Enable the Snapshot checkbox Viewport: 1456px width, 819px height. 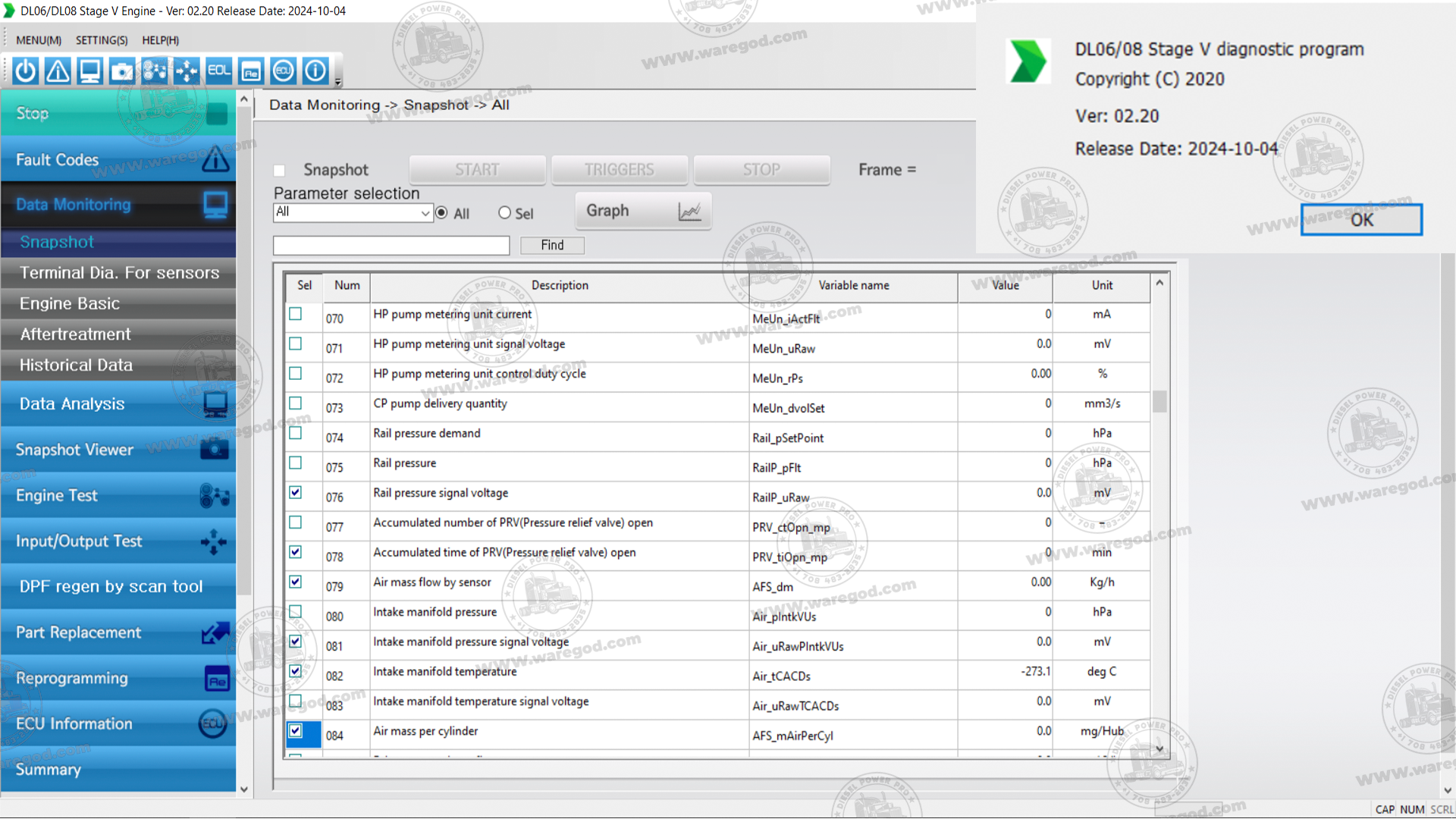(x=279, y=171)
